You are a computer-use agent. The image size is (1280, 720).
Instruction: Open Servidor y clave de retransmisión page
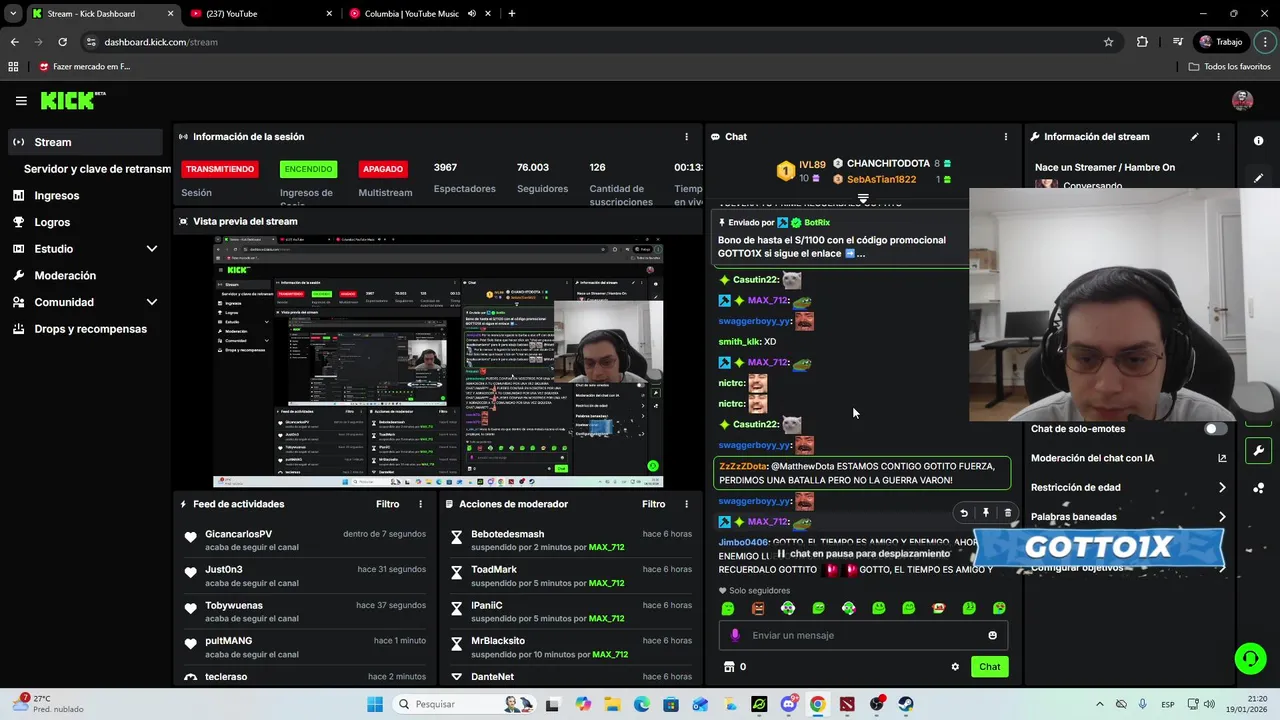click(x=97, y=169)
